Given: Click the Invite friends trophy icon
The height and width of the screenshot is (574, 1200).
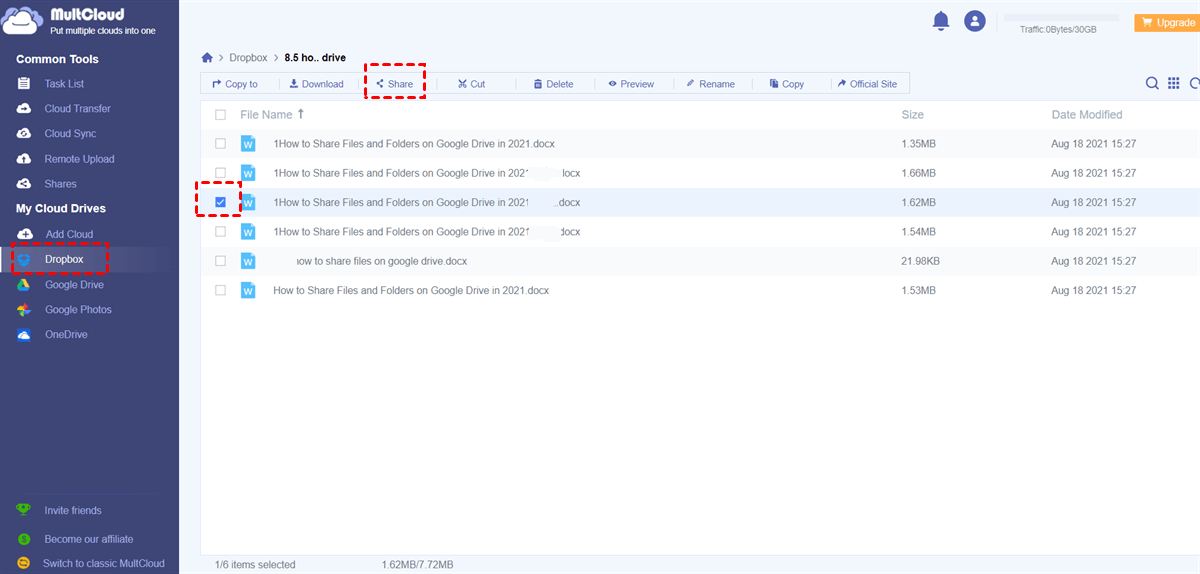Looking at the screenshot, I should 24,509.
